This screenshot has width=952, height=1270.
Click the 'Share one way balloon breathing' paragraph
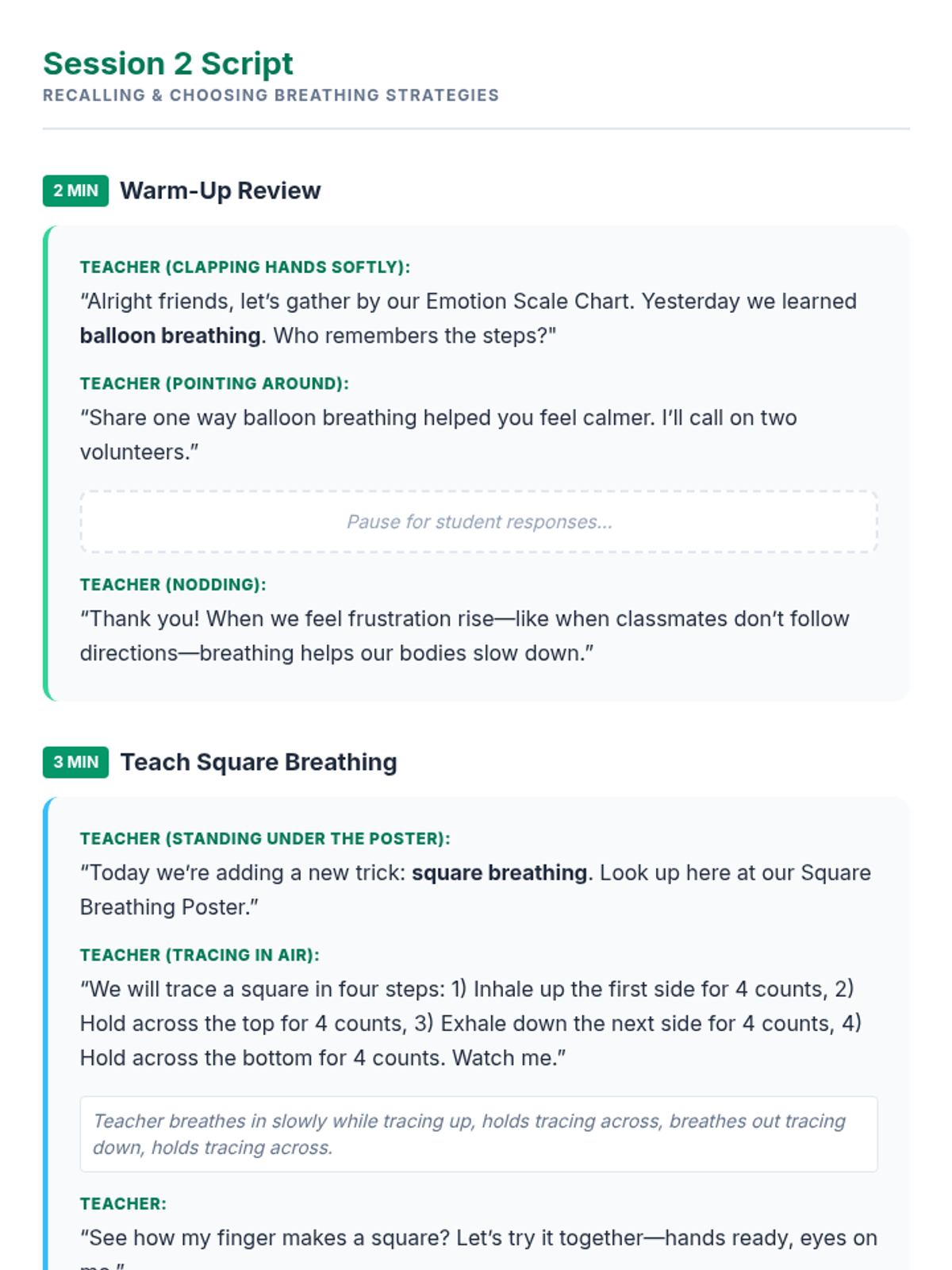(439, 435)
